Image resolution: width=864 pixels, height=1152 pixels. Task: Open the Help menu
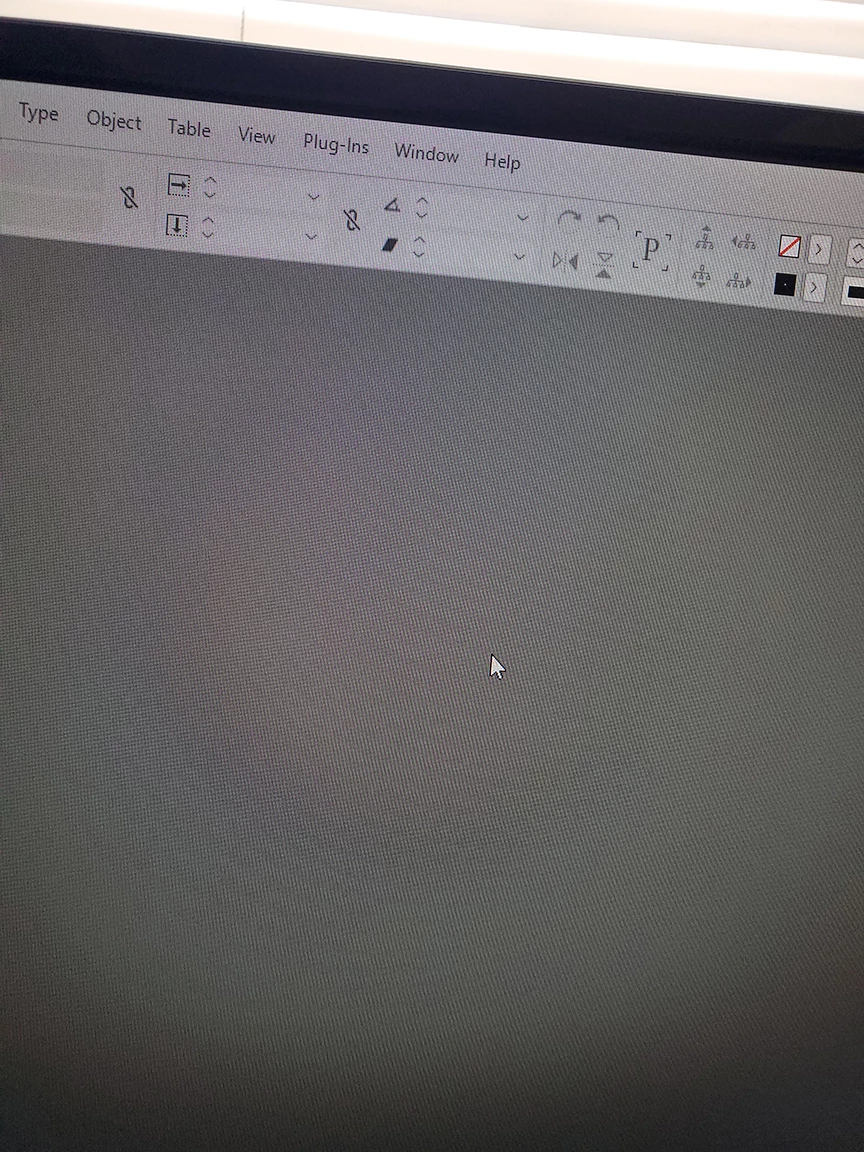(502, 161)
